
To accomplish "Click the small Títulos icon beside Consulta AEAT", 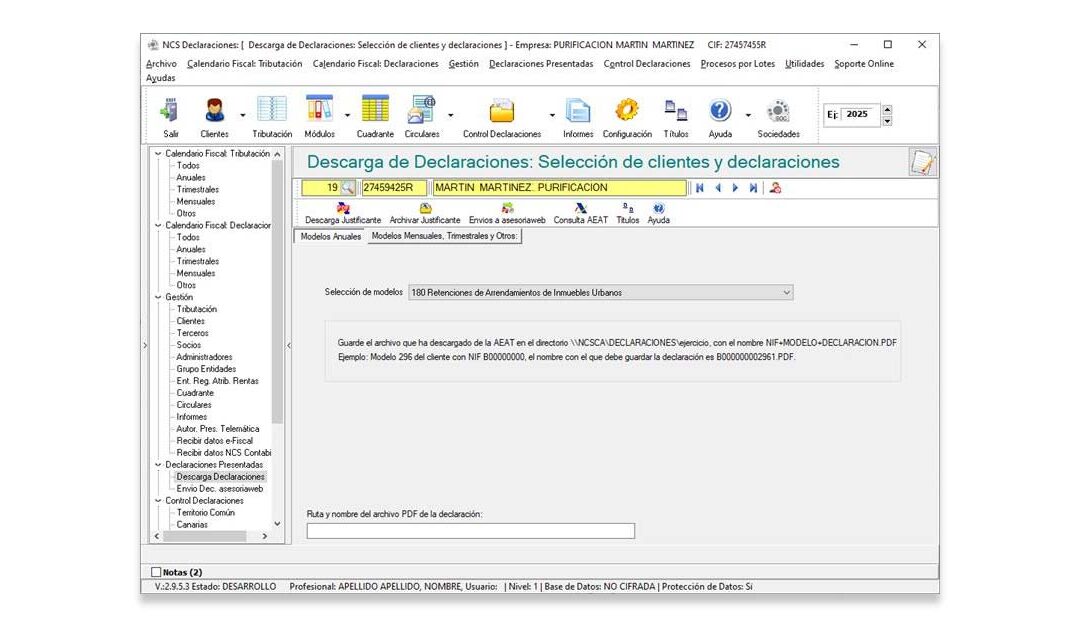I will point(627,208).
